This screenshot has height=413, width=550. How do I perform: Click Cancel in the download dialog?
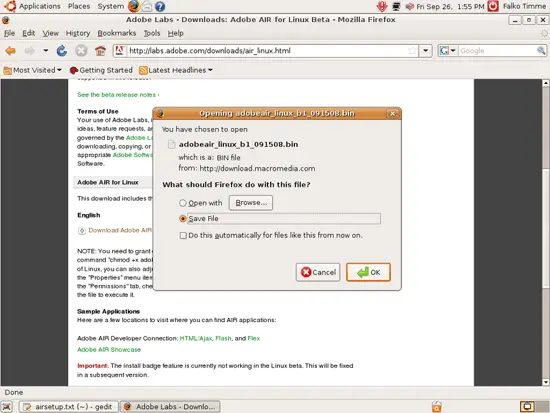(318, 272)
